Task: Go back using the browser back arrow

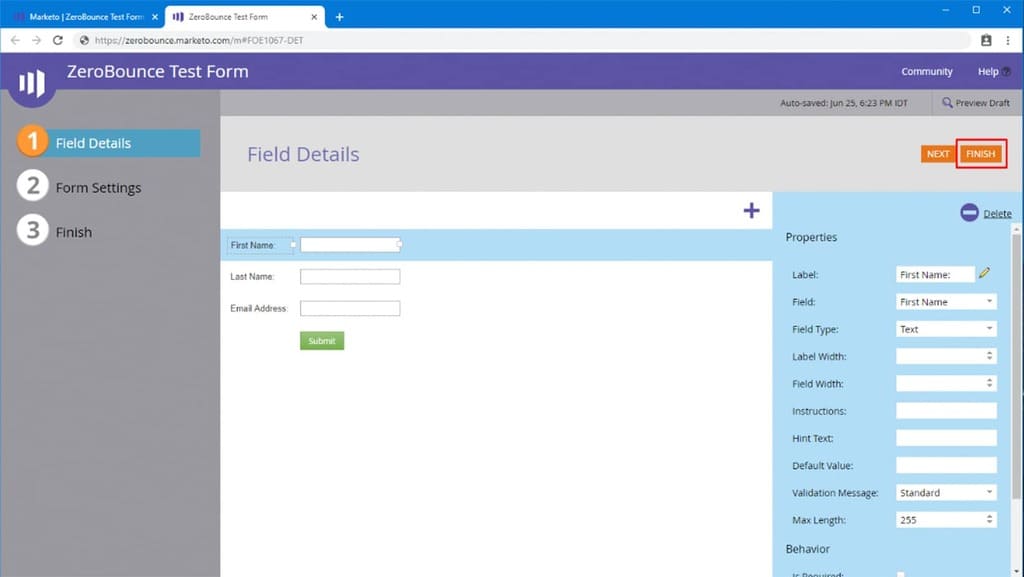Action: (x=15, y=40)
